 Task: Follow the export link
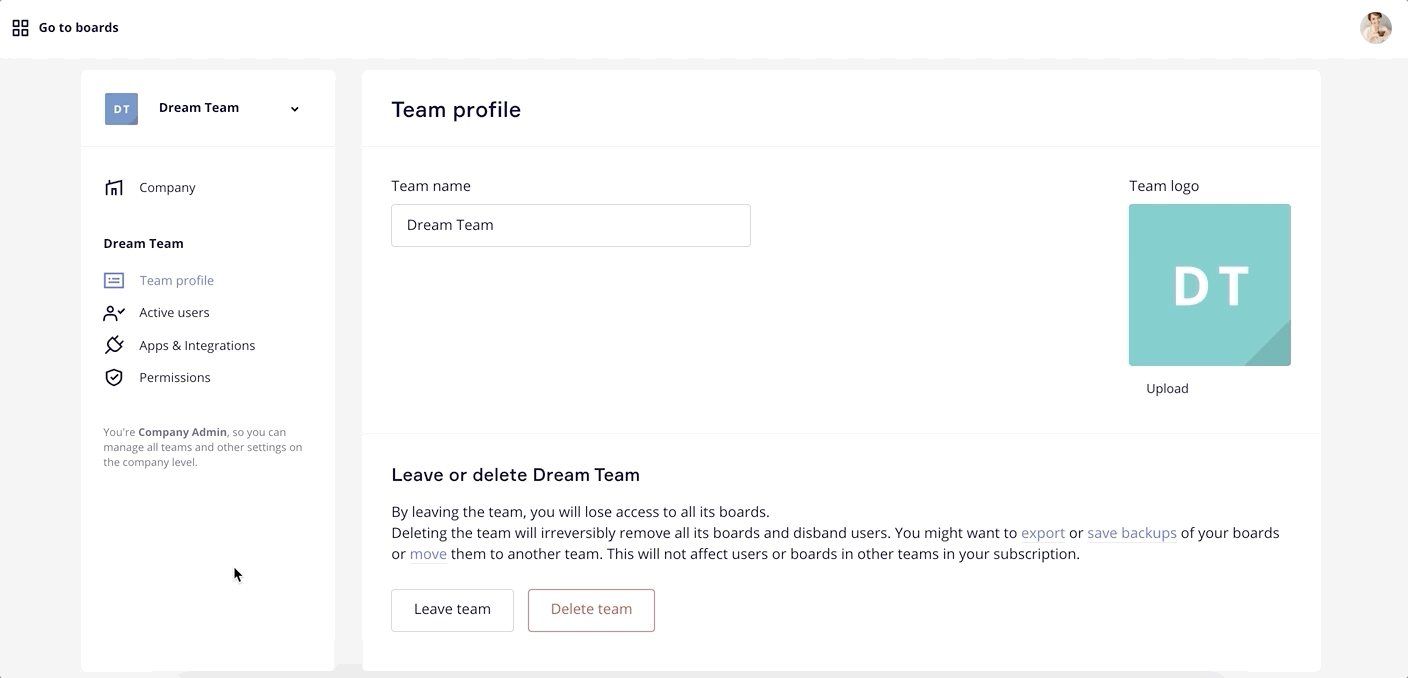[1042, 533]
